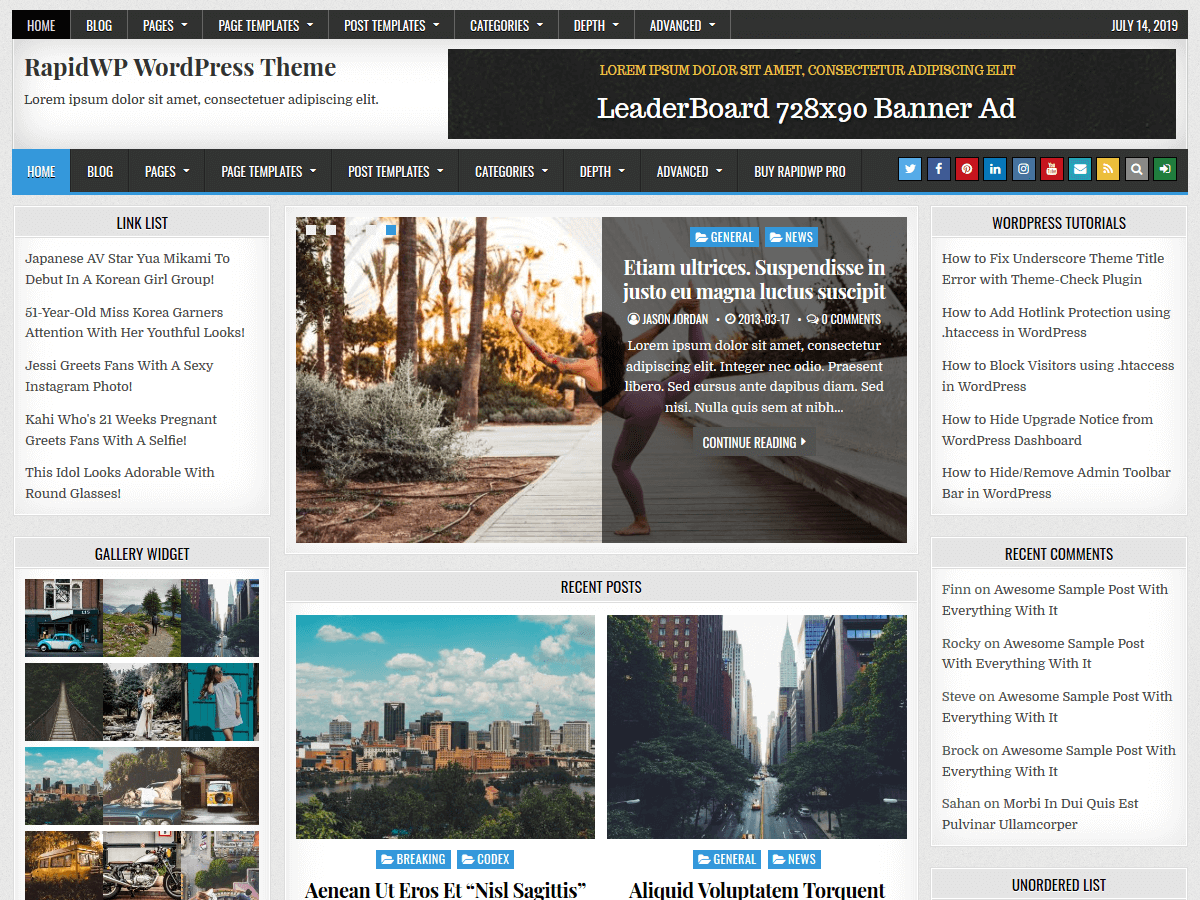Open the Pinterest social icon
Image resolution: width=1200 pixels, height=900 pixels.
pos(966,169)
